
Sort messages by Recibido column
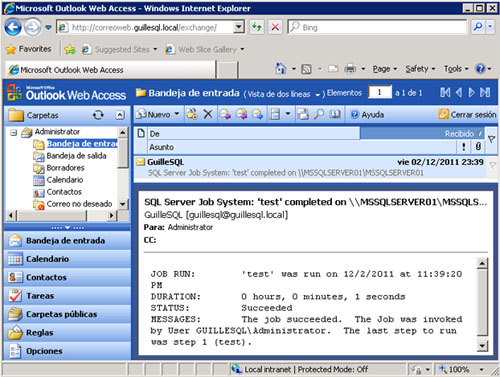coord(422,134)
